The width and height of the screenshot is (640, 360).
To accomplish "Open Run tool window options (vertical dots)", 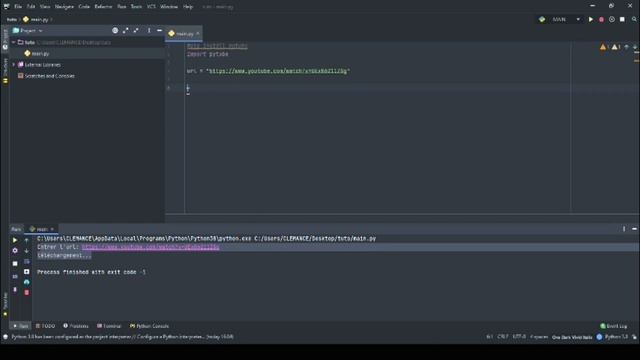I will (x=624, y=229).
